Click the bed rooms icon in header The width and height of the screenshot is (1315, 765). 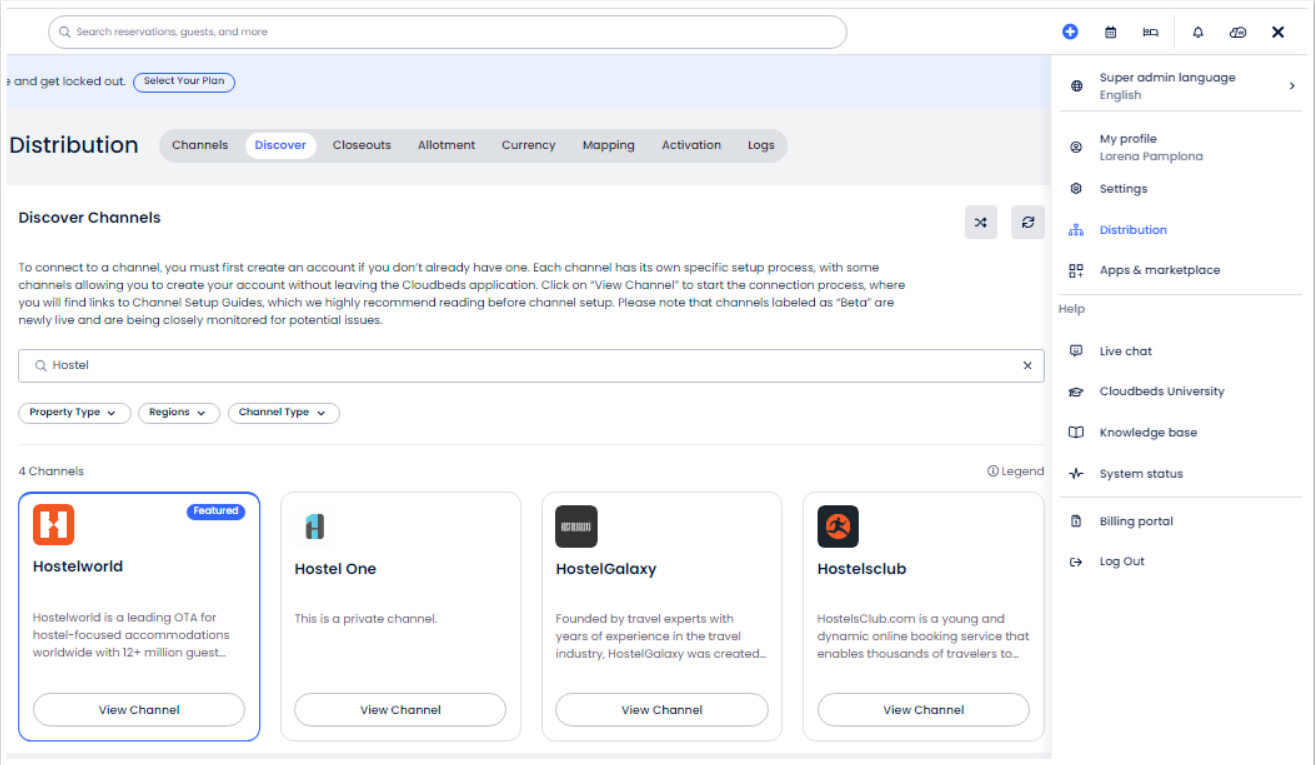pyautogui.click(x=1151, y=32)
